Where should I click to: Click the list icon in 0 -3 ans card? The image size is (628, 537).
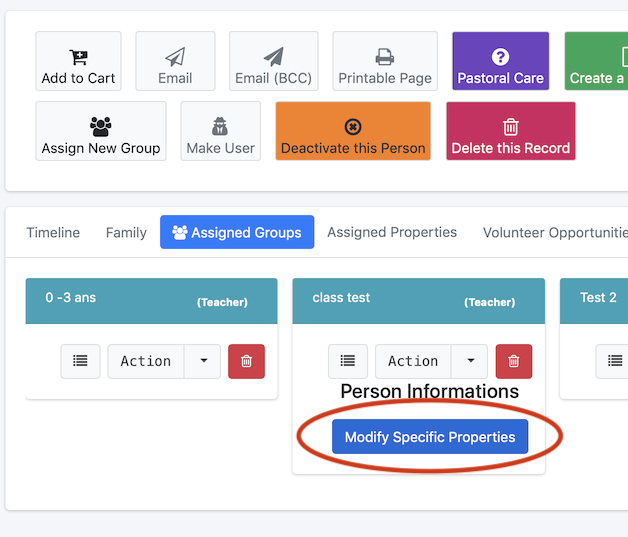coord(81,361)
